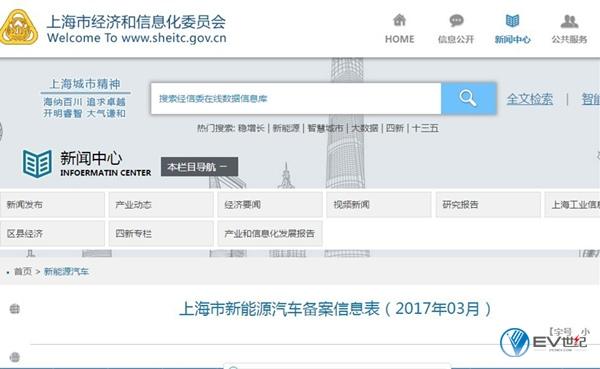
Task: Open 信息公开 speech bubble icon
Action: click(x=456, y=20)
